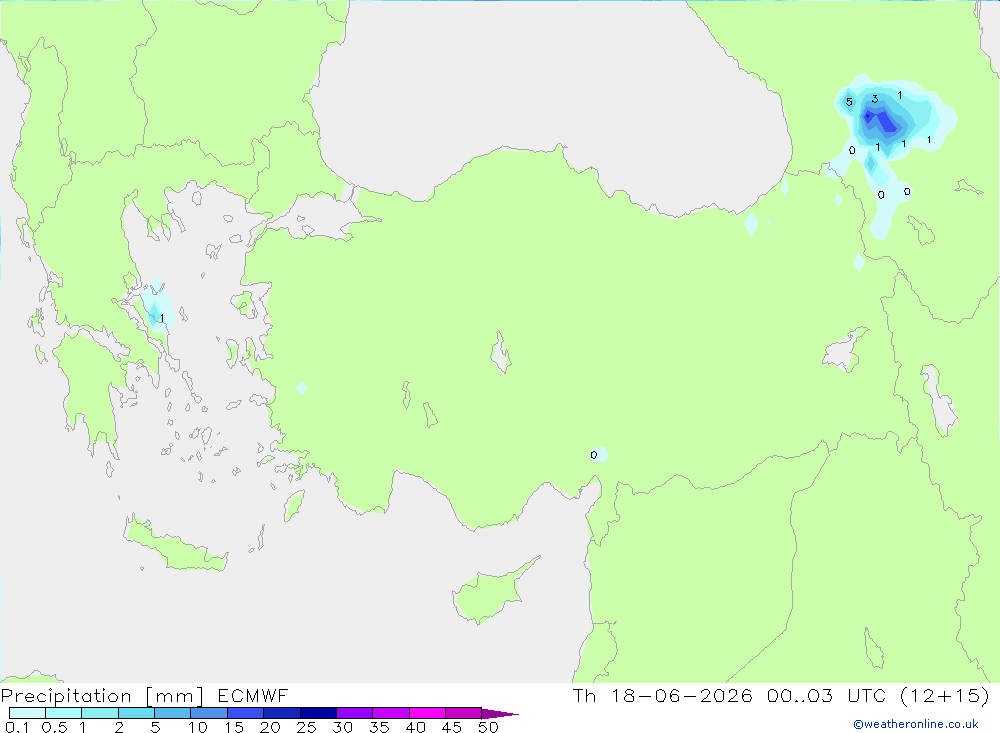Select the 1–2 mm legend swatch
Screen dimensions: 1000x733
[99, 713]
